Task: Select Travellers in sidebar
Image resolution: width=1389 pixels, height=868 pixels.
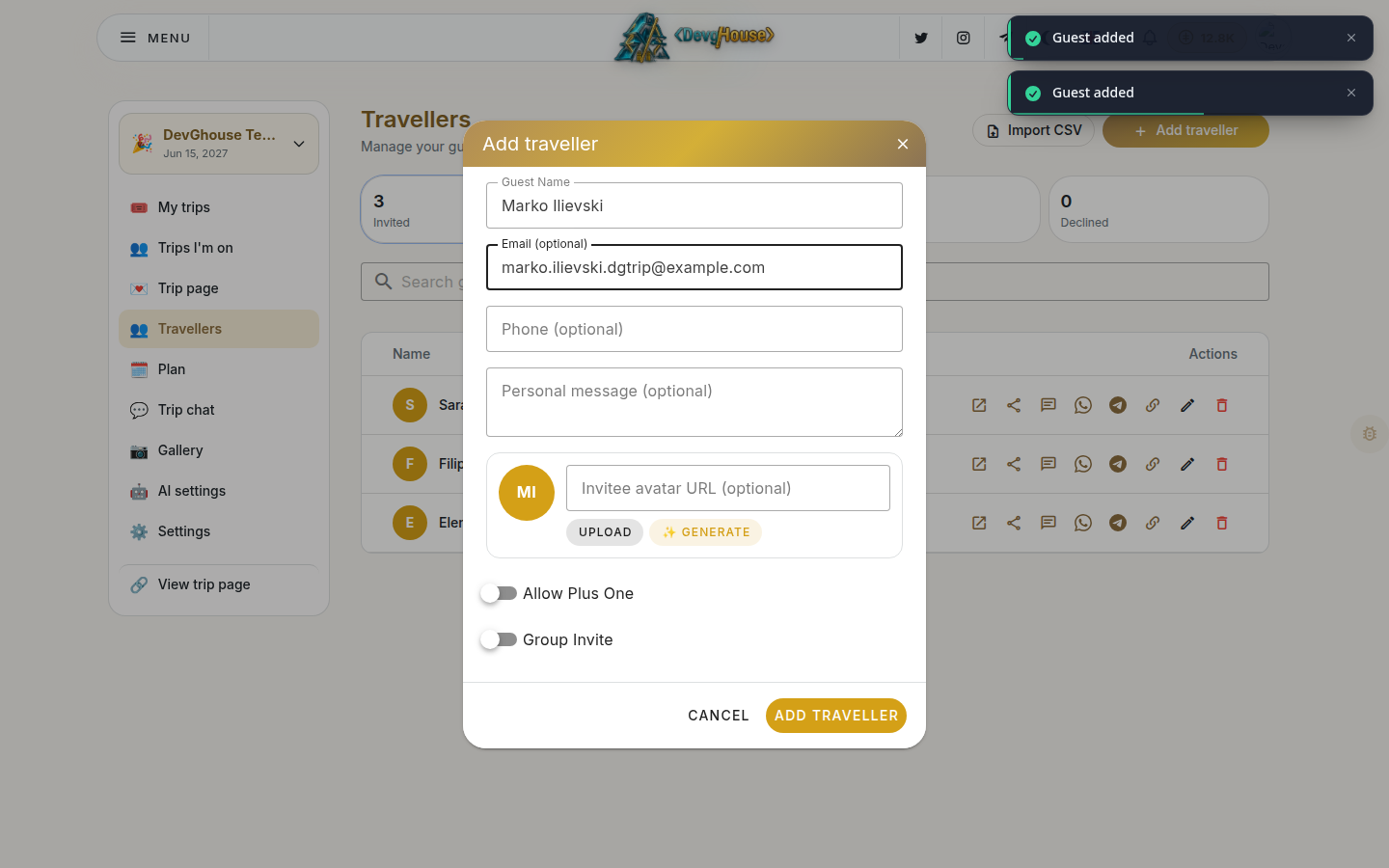Action: pyautogui.click(x=219, y=329)
